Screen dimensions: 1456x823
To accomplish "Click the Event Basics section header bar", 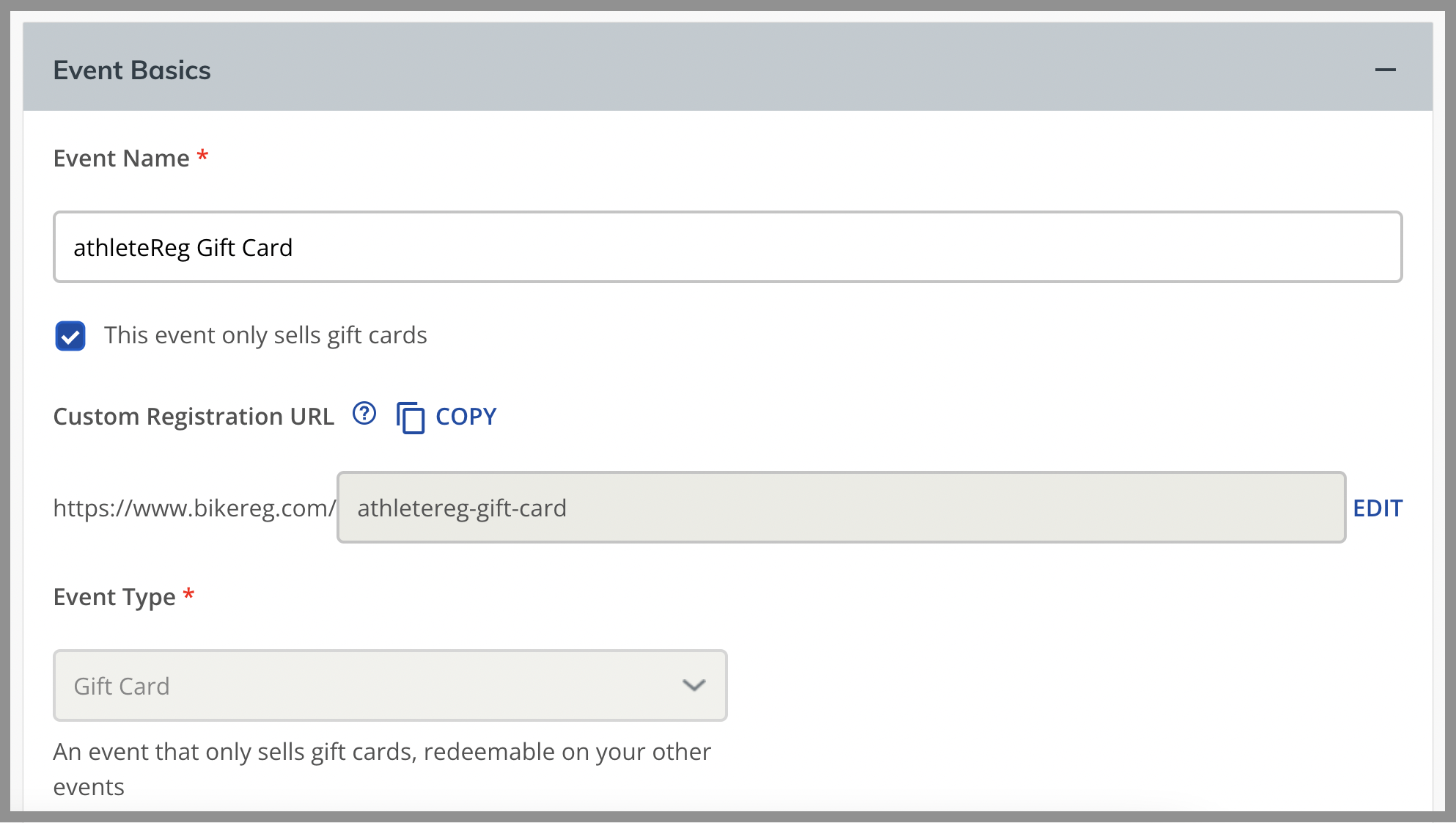I will [728, 67].
